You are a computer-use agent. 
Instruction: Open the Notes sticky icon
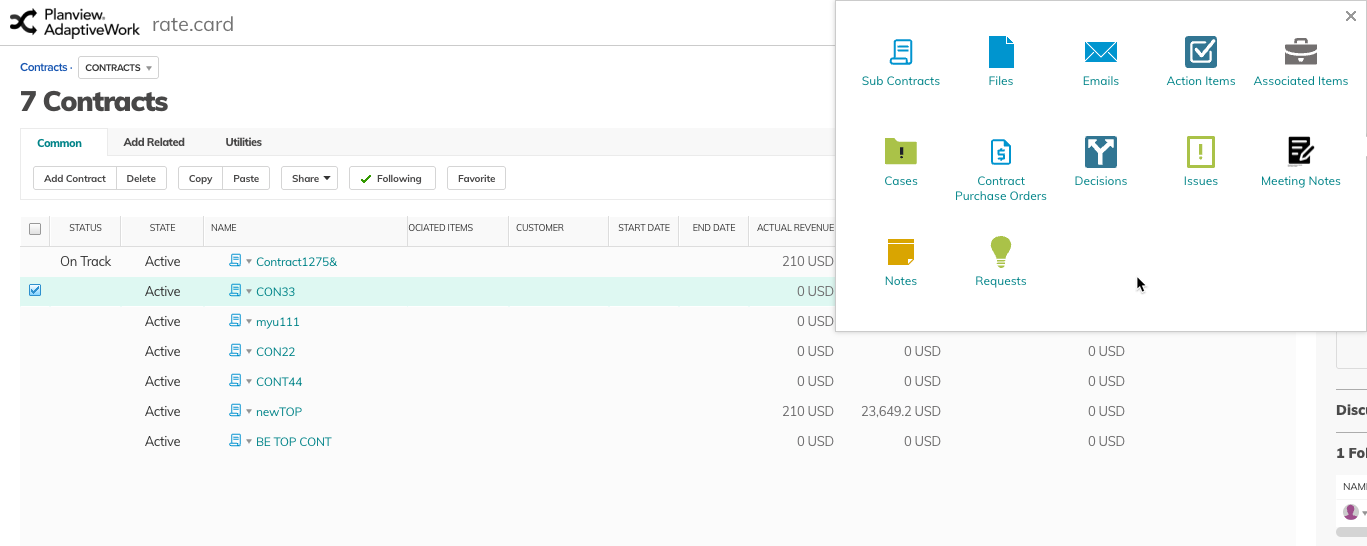click(x=901, y=252)
